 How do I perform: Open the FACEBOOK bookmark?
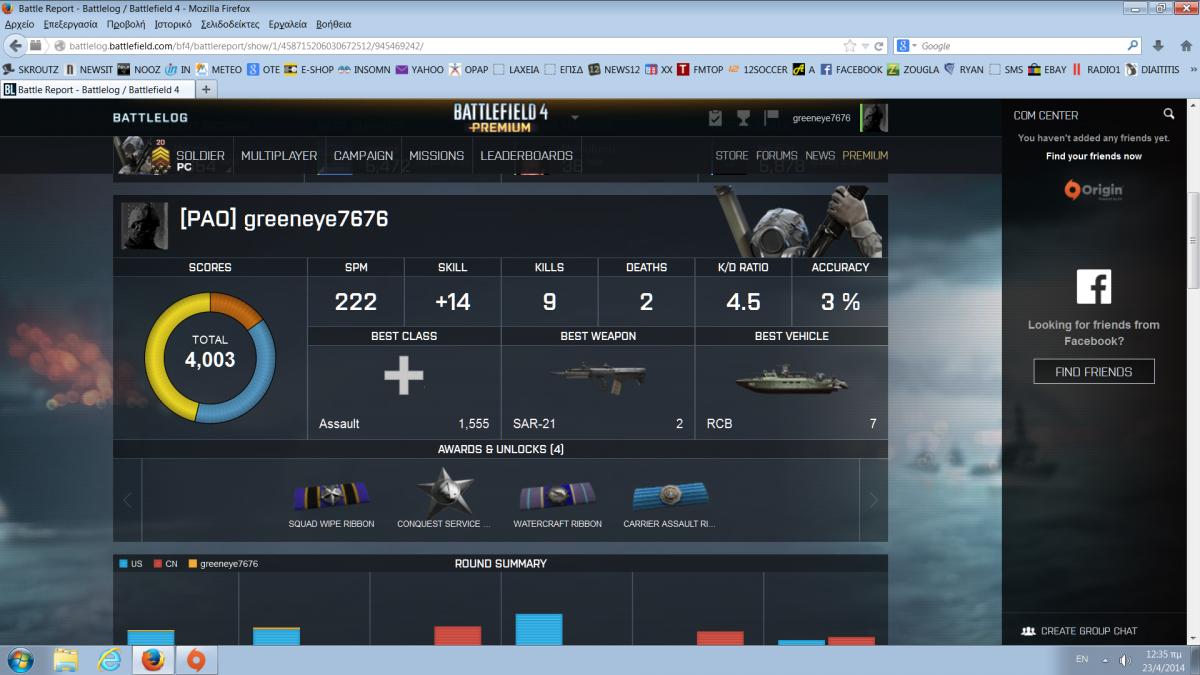pos(851,70)
